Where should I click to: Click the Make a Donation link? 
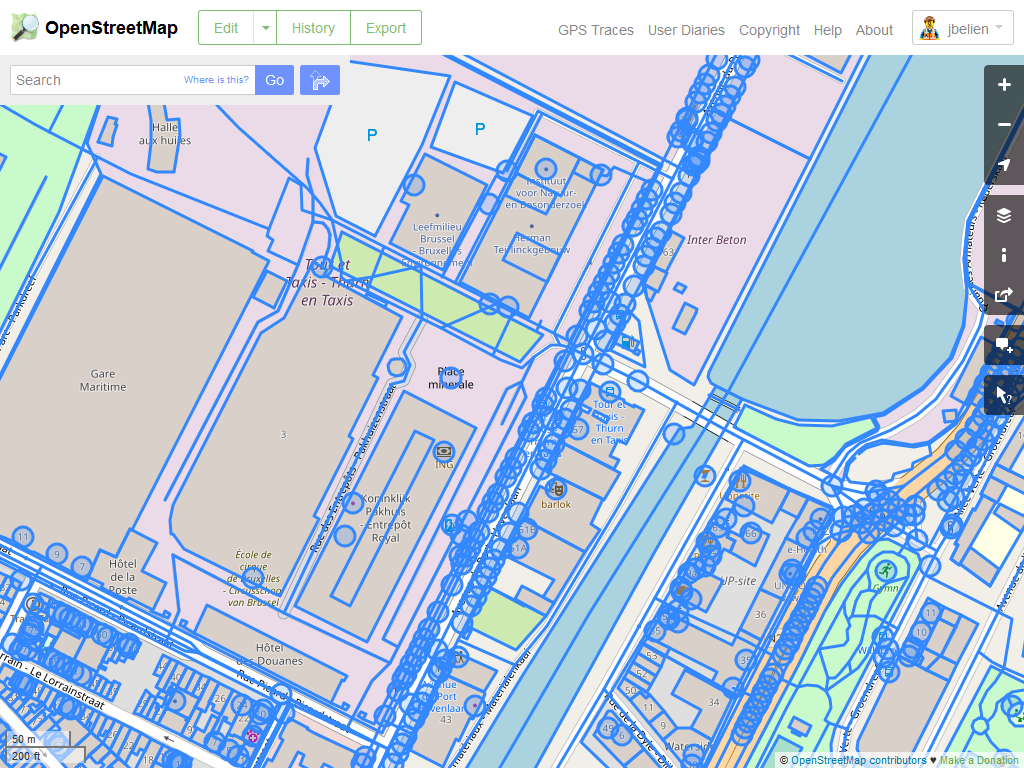click(978, 760)
